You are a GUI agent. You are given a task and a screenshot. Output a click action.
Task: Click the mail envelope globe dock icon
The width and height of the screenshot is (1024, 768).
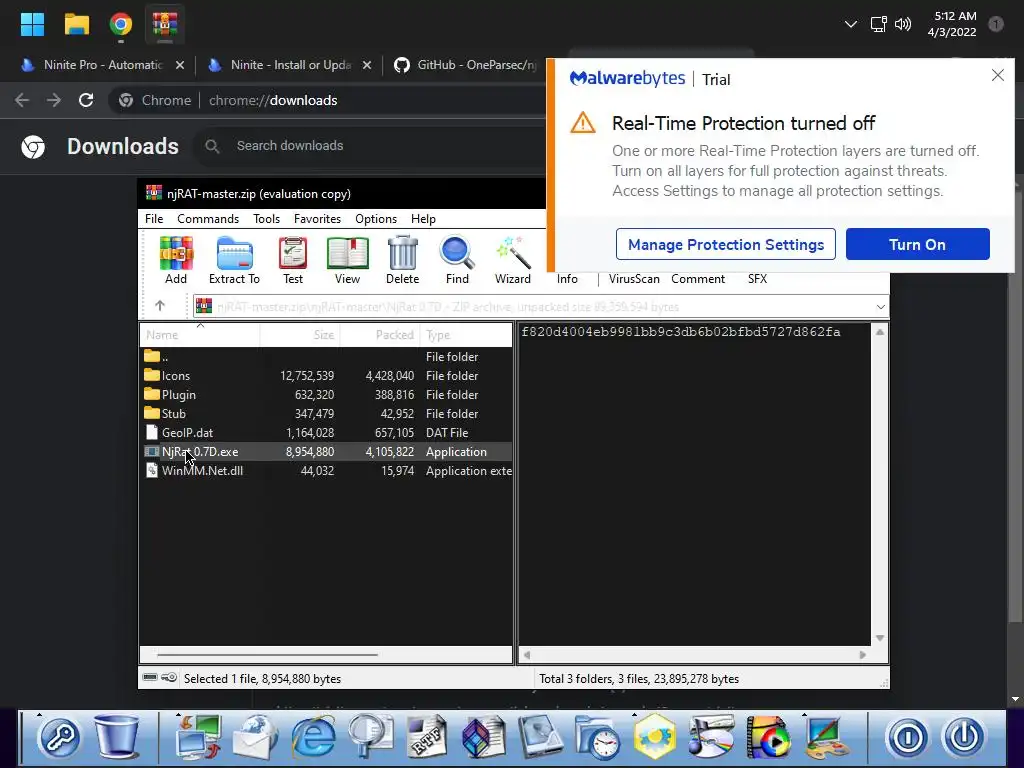point(255,737)
